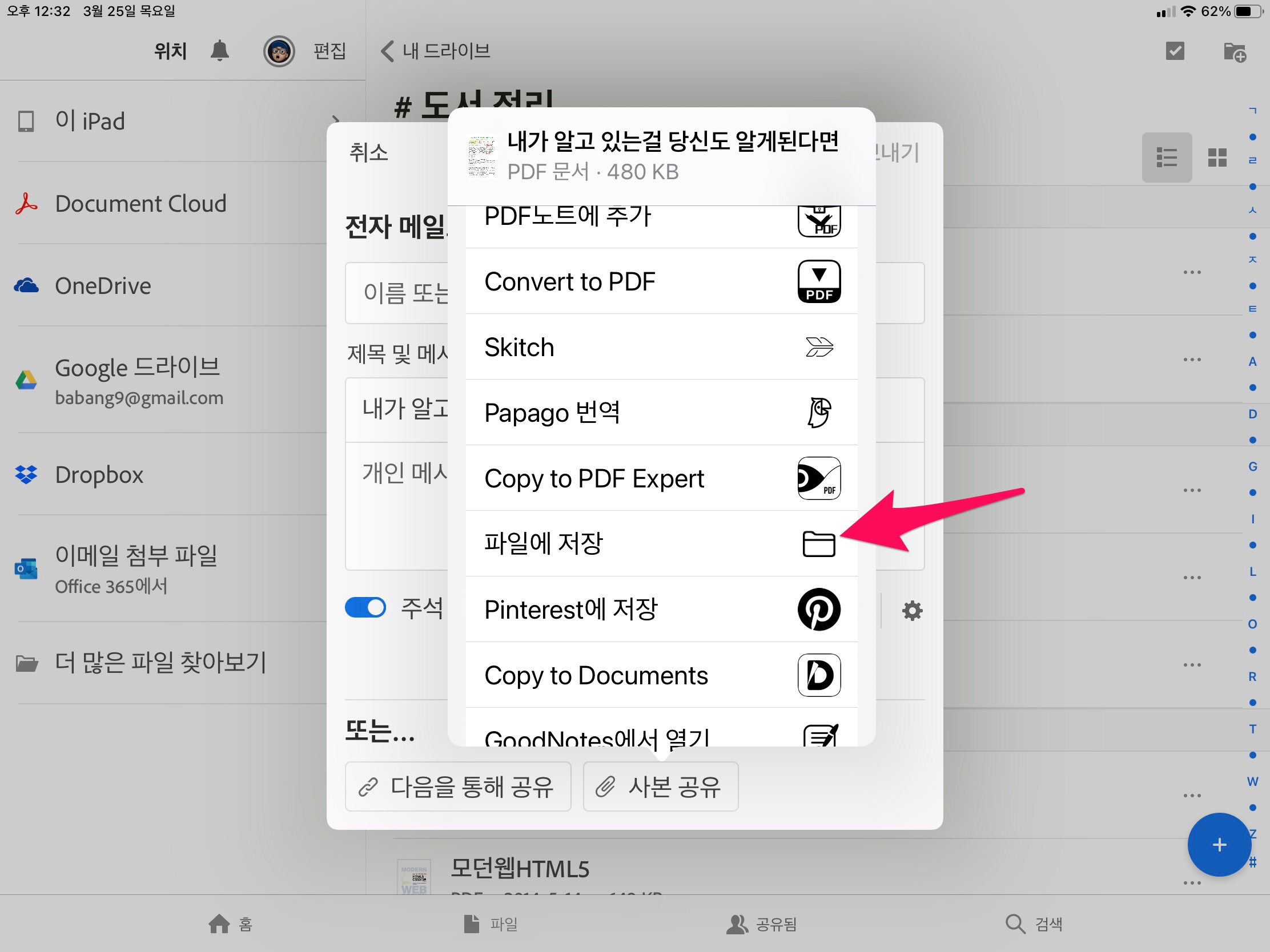Open the Copy to Documents icon
1270x952 pixels.
coord(818,675)
